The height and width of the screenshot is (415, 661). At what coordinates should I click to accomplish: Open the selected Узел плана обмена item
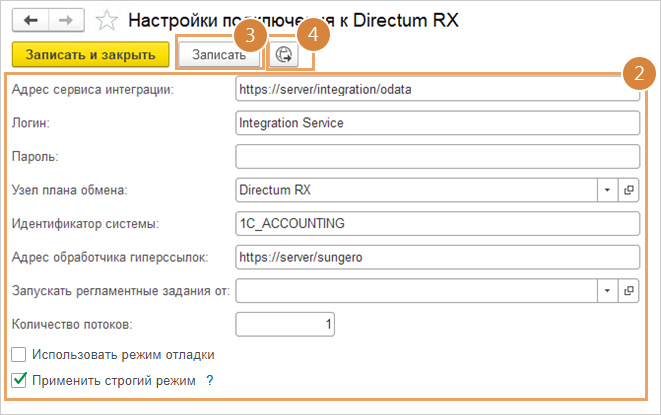click(630, 189)
